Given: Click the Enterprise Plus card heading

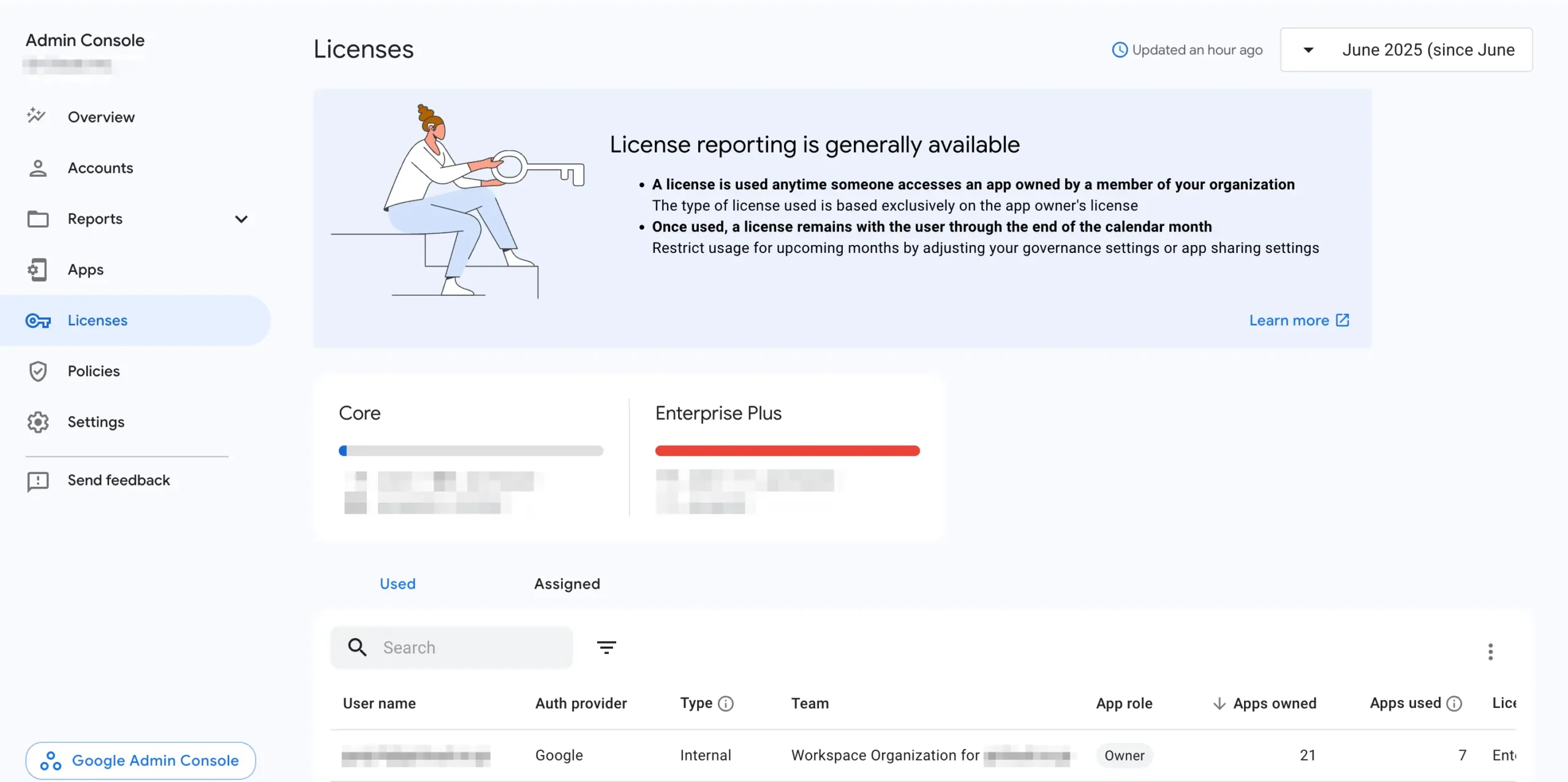Looking at the screenshot, I should (x=718, y=413).
